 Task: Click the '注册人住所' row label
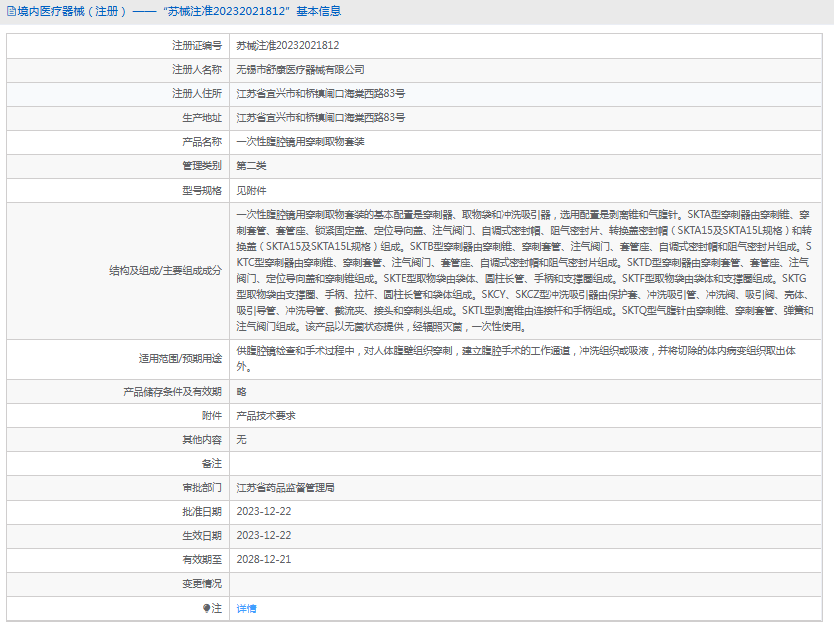pyautogui.click(x=197, y=94)
